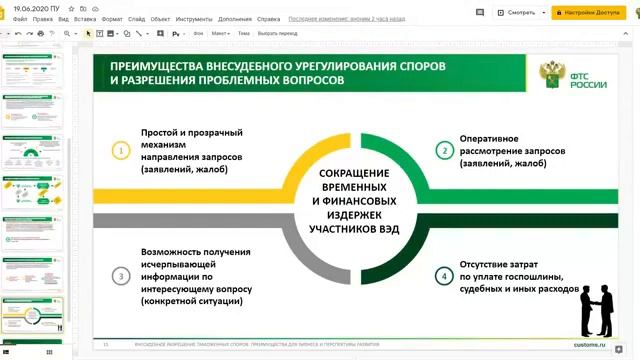The height and width of the screenshot is (360, 640).
Task: Select the arrow cursor tool
Action: (x=88, y=33)
